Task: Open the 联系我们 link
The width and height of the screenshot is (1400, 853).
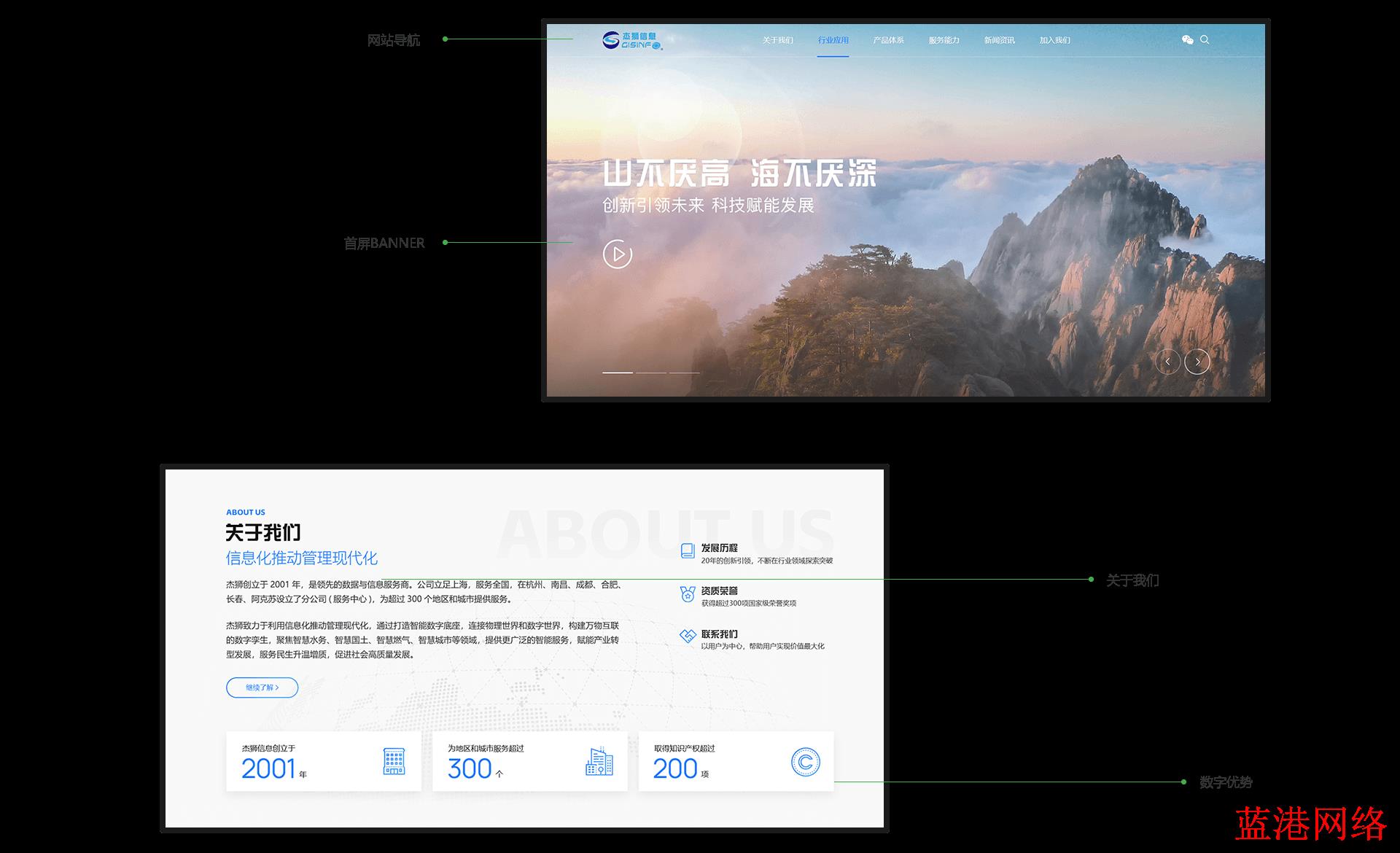Action: click(x=719, y=634)
